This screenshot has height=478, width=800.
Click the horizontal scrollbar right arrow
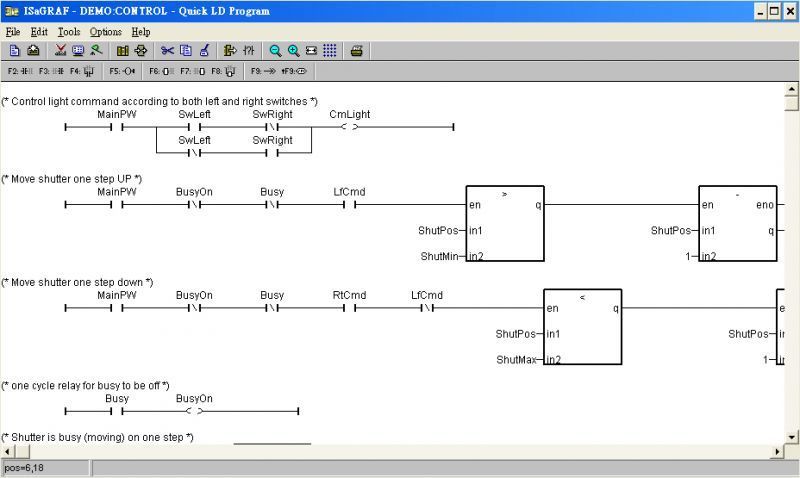[778, 451]
